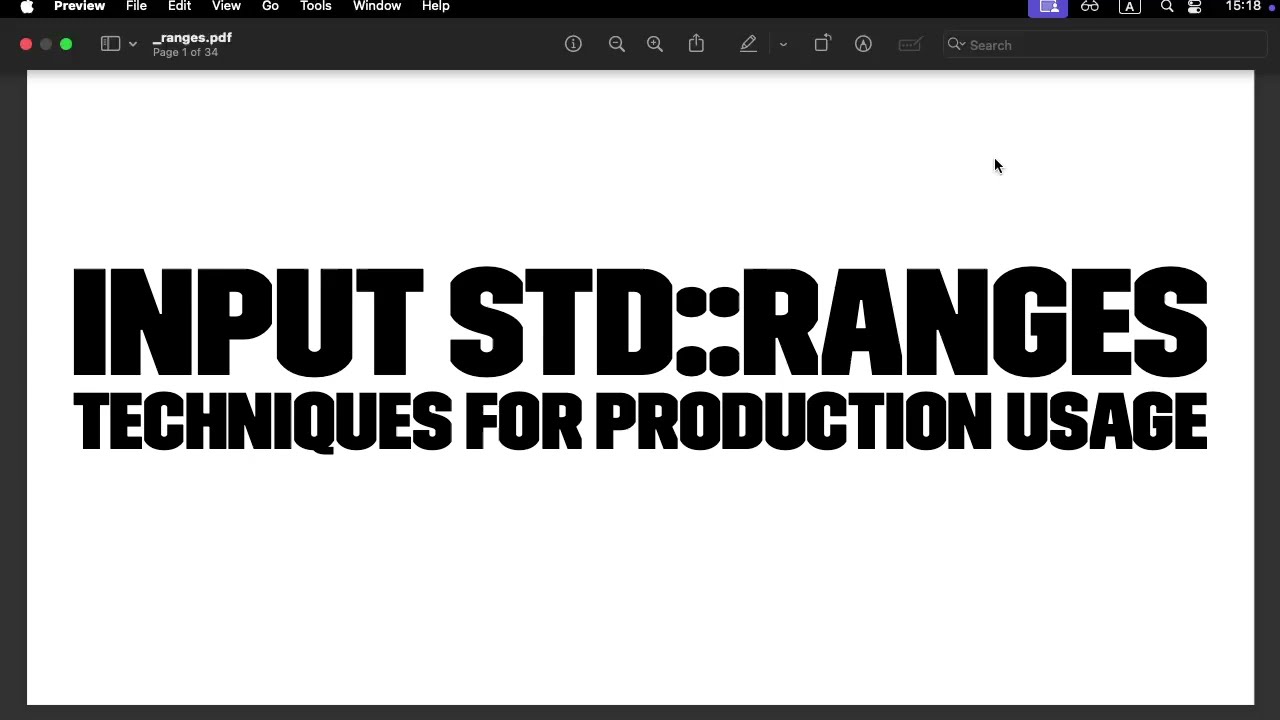1280x720 pixels.
Task: Click the form filling toolbar icon
Action: coord(909,44)
